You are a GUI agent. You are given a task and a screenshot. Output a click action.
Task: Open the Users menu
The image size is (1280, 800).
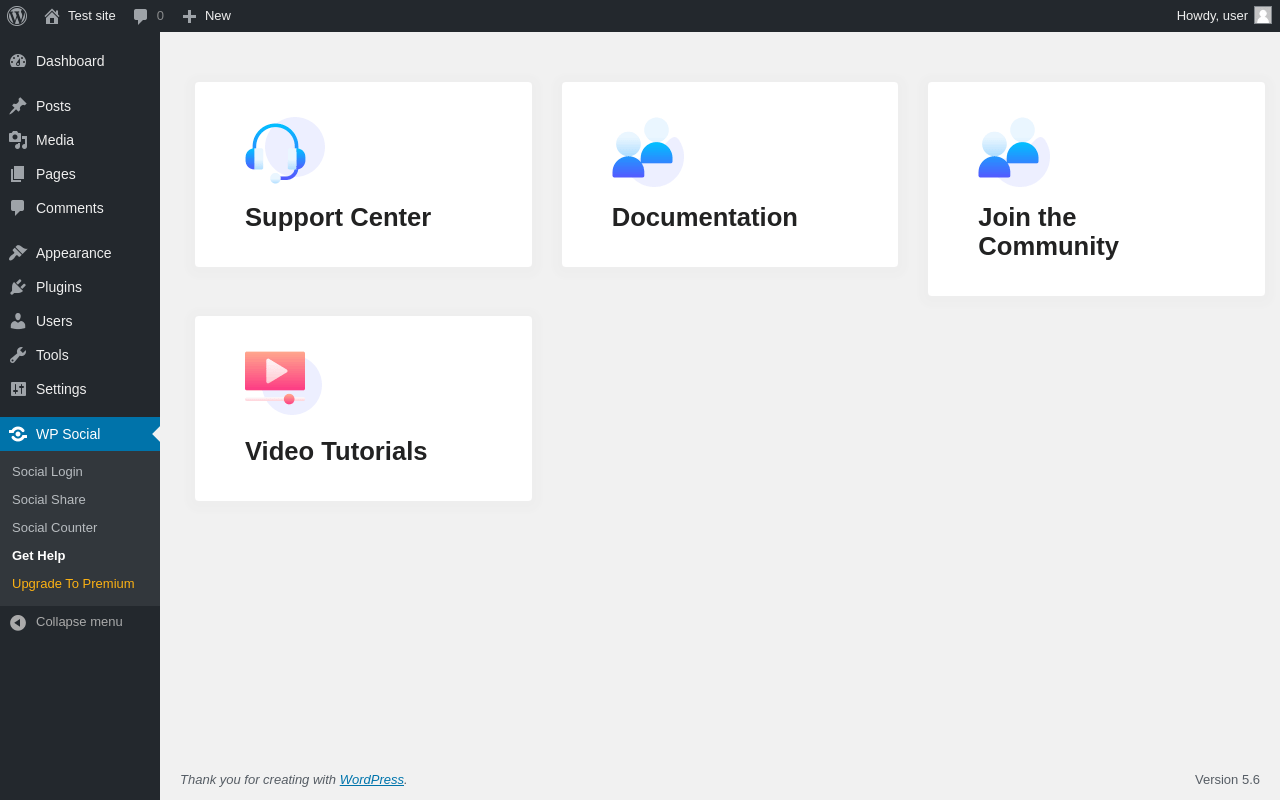80,321
